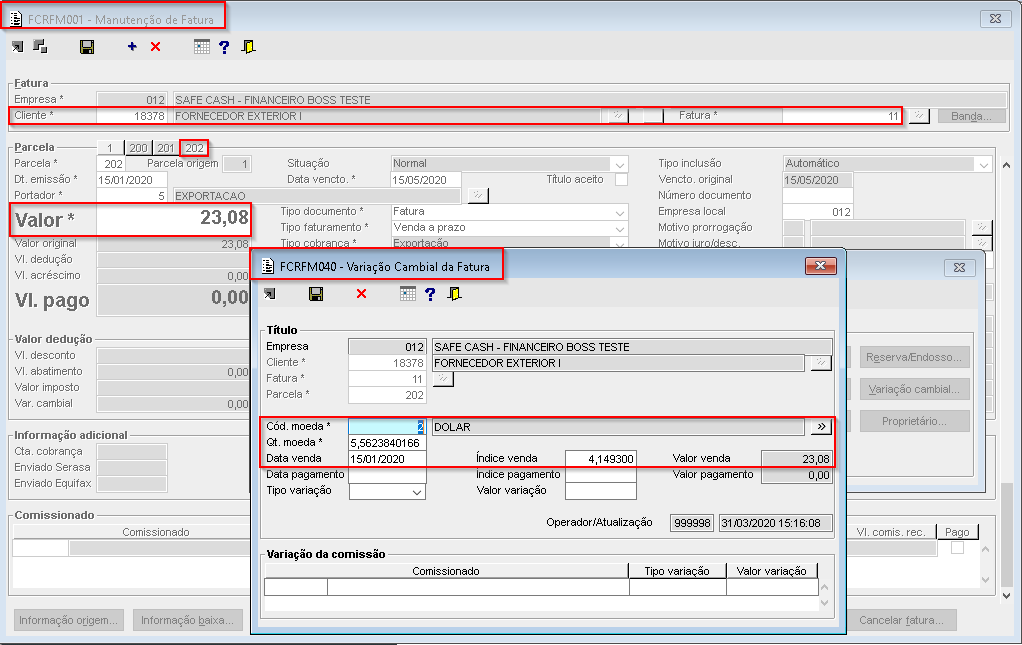
Task: Open the calendar icon in the main window toolbar
Action: [x=202, y=46]
